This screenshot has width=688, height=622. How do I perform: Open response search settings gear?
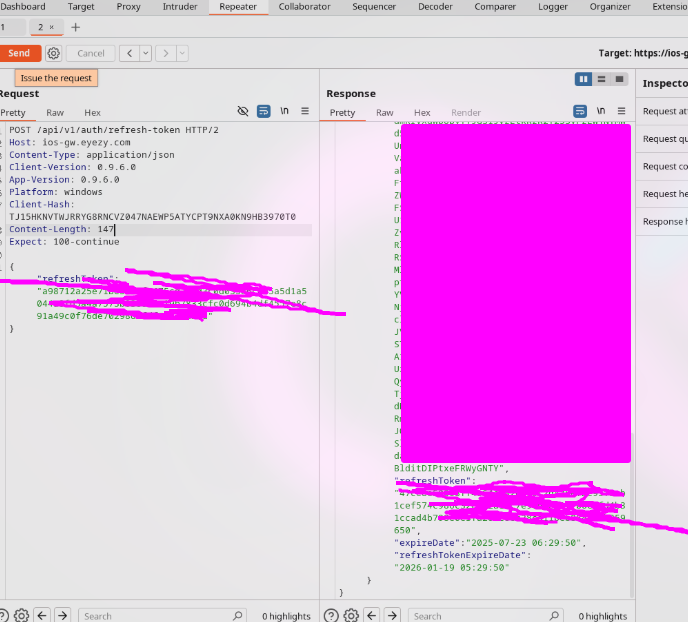coord(351,615)
